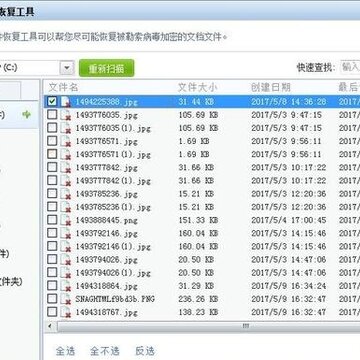Click the file icon of 1493776571(1).jpg
This screenshot has width=360, height=360.
coord(66,154)
